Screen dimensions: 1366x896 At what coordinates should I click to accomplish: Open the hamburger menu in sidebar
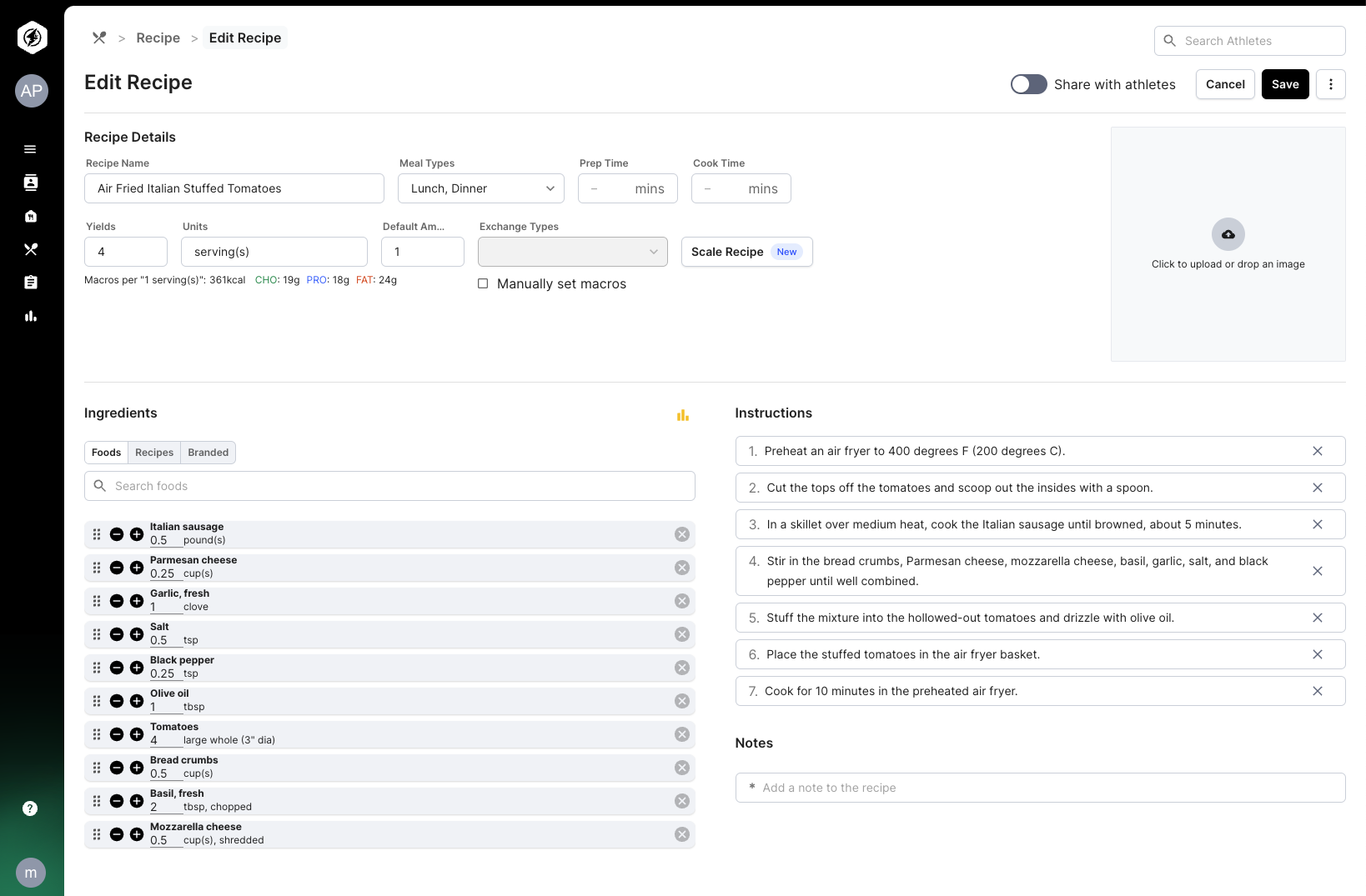30,149
